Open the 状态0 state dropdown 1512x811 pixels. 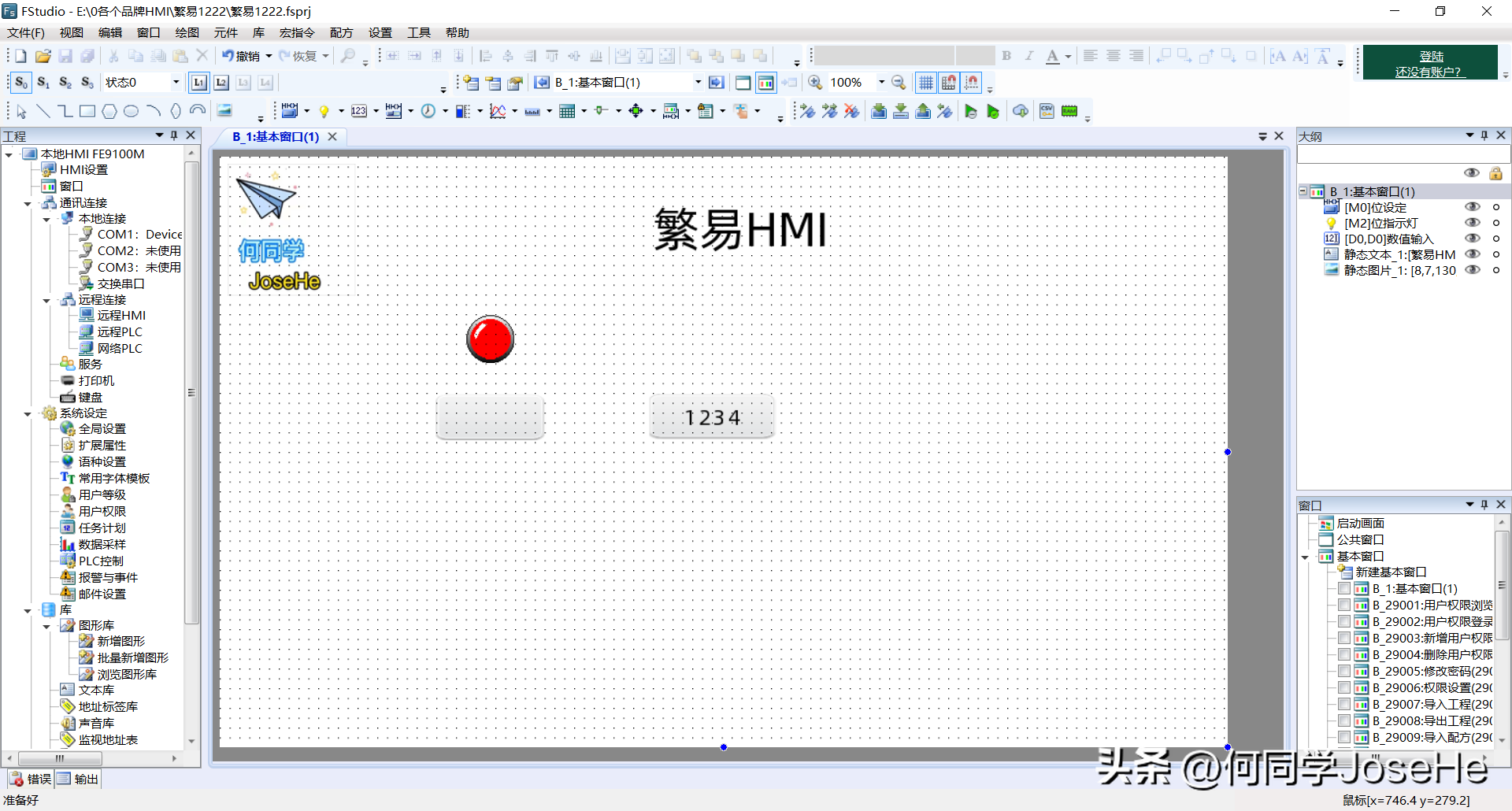coord(176,83)
